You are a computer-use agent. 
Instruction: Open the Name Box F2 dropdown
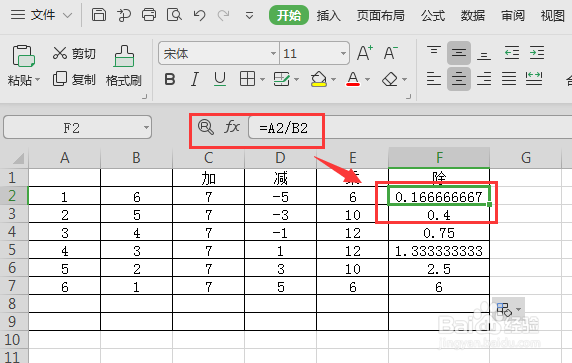tap(146, 128)
